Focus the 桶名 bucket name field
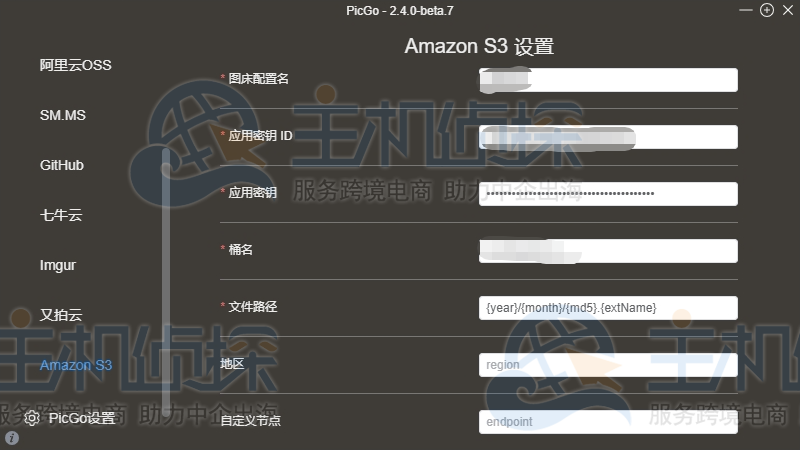This screenshot has width=800, height=450. (x=608, y=251)
